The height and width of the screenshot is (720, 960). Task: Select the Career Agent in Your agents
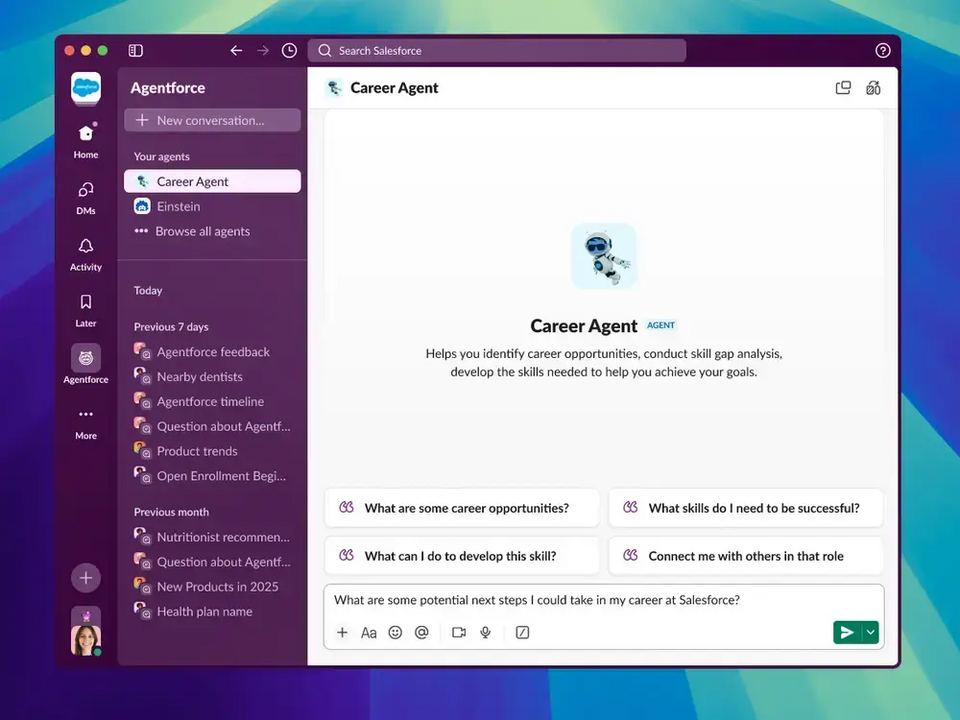click(x=212, y=181)
